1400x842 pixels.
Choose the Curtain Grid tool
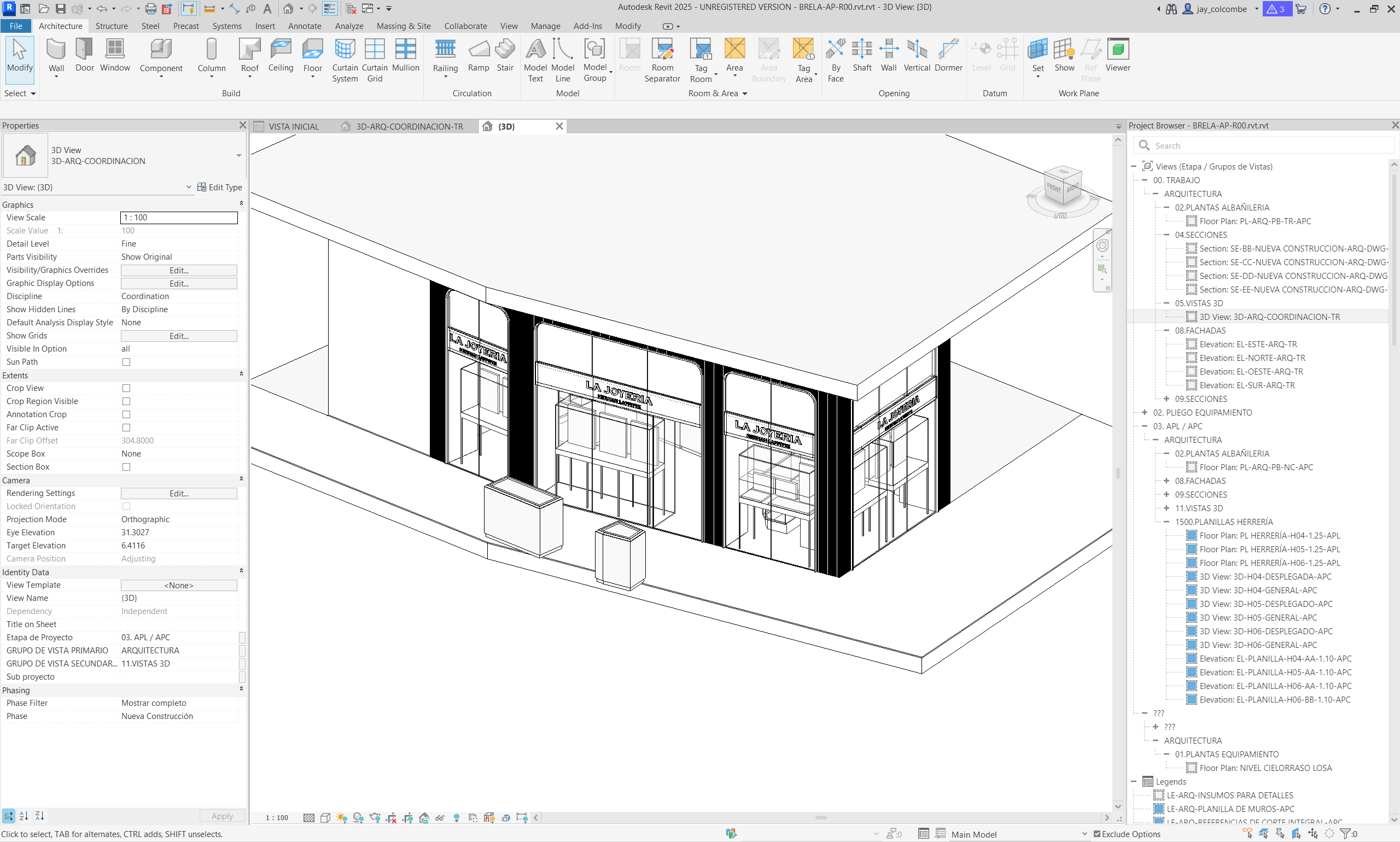[375, 50]
